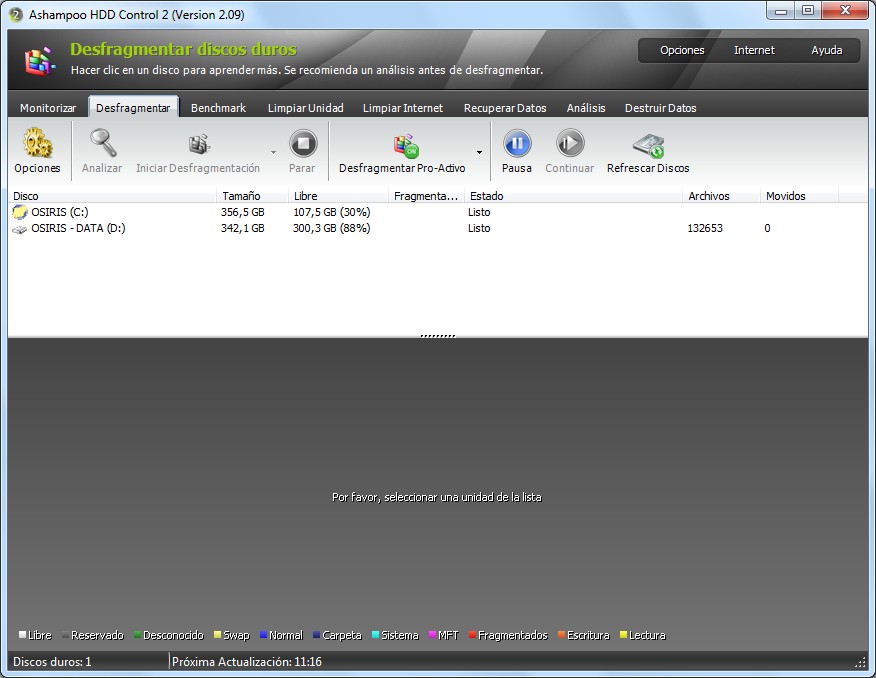The height and width of the screenshot is (678, 876).
Task: Click the Refrescar Discos icon
Action: click(649, 146)
